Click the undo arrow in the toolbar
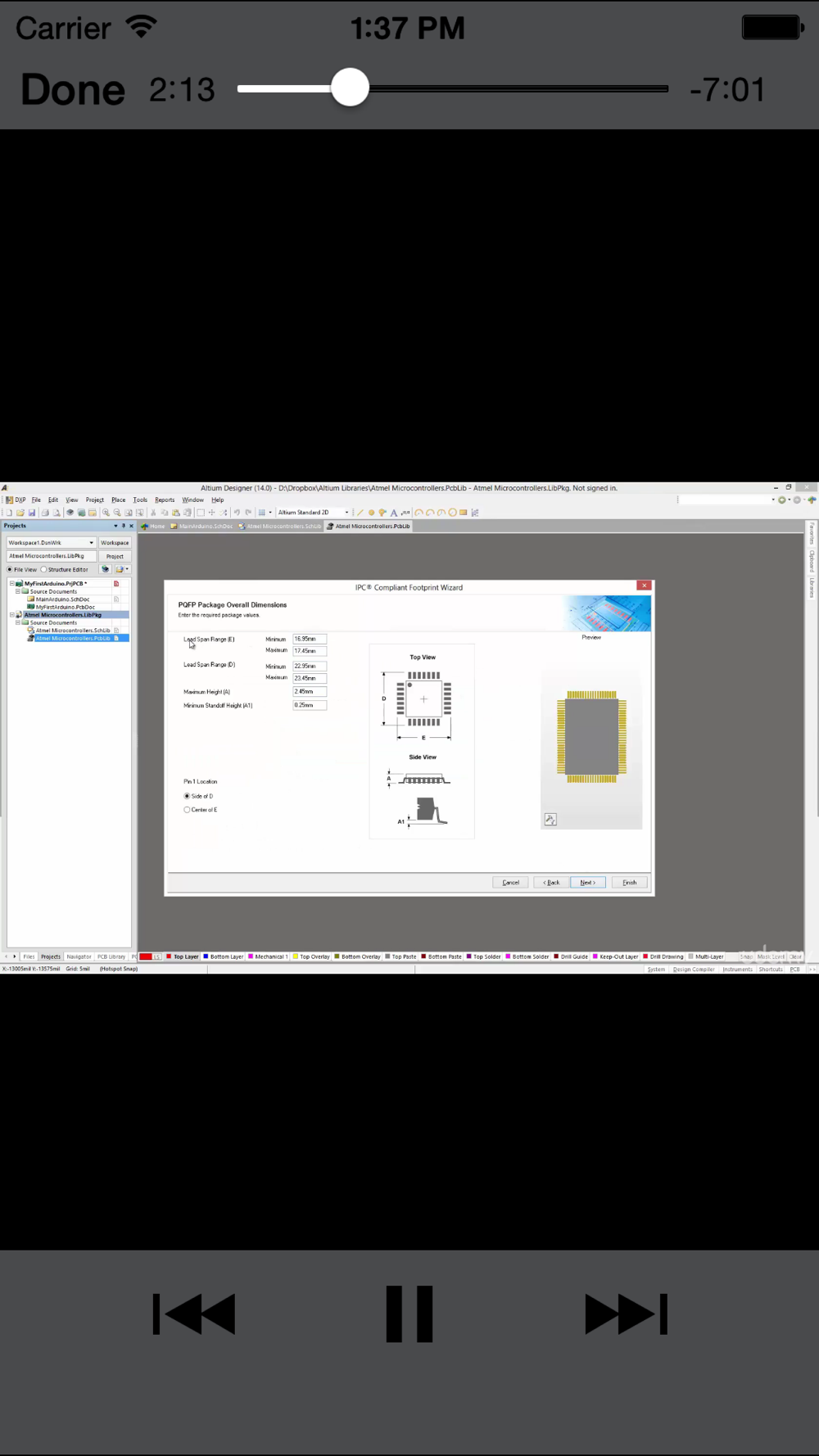The image size is (819, 1456). [x=237, y=513]
